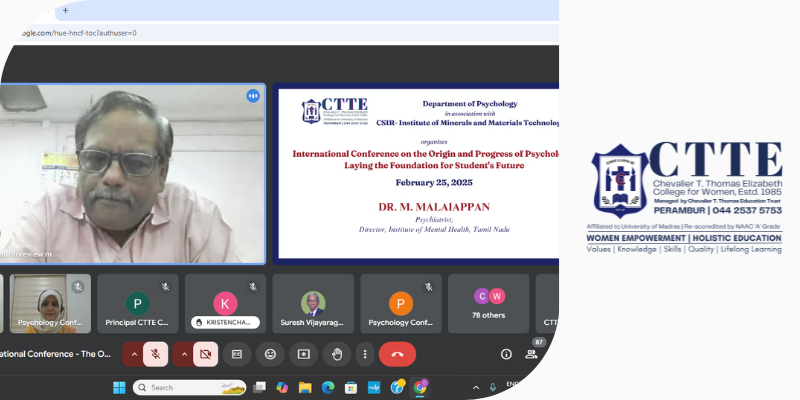Select the Suresh Vijayarag... participant tile
The width and height of the screenshot is (800, 400).
coord(313,304)
